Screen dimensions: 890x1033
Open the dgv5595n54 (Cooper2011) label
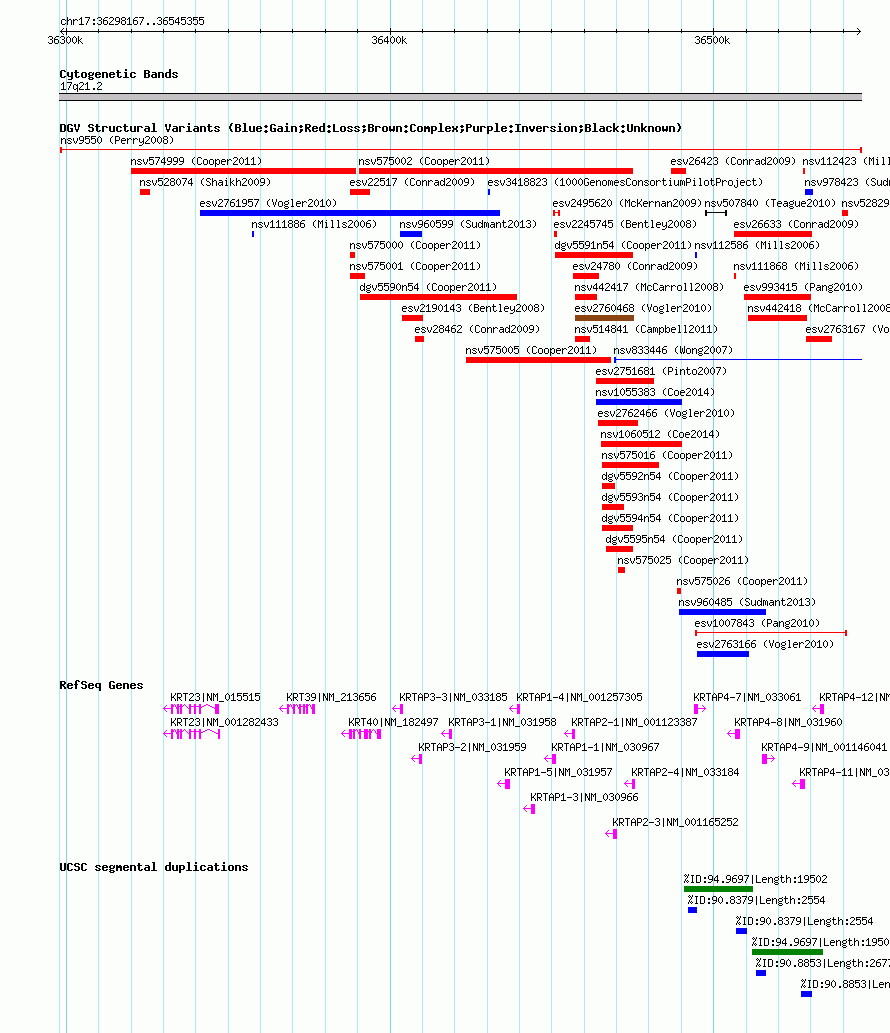674,540
